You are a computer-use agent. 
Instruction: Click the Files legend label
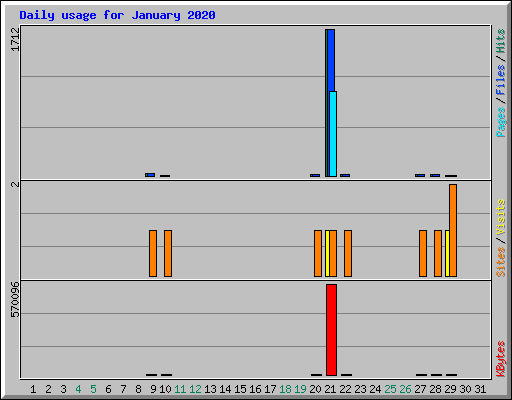click(501, 80)
